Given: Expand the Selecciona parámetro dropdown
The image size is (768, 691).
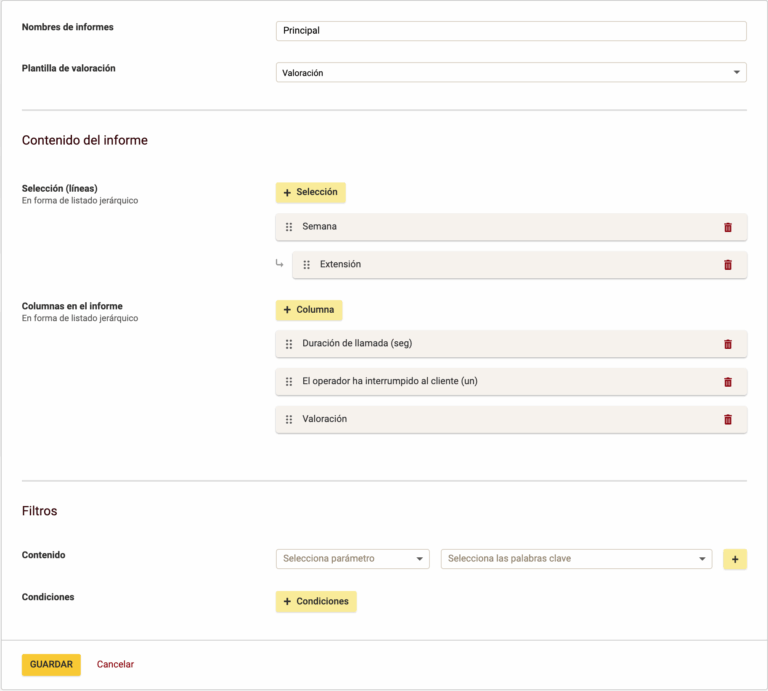Looking at the screenshot, I should [352, 559].
